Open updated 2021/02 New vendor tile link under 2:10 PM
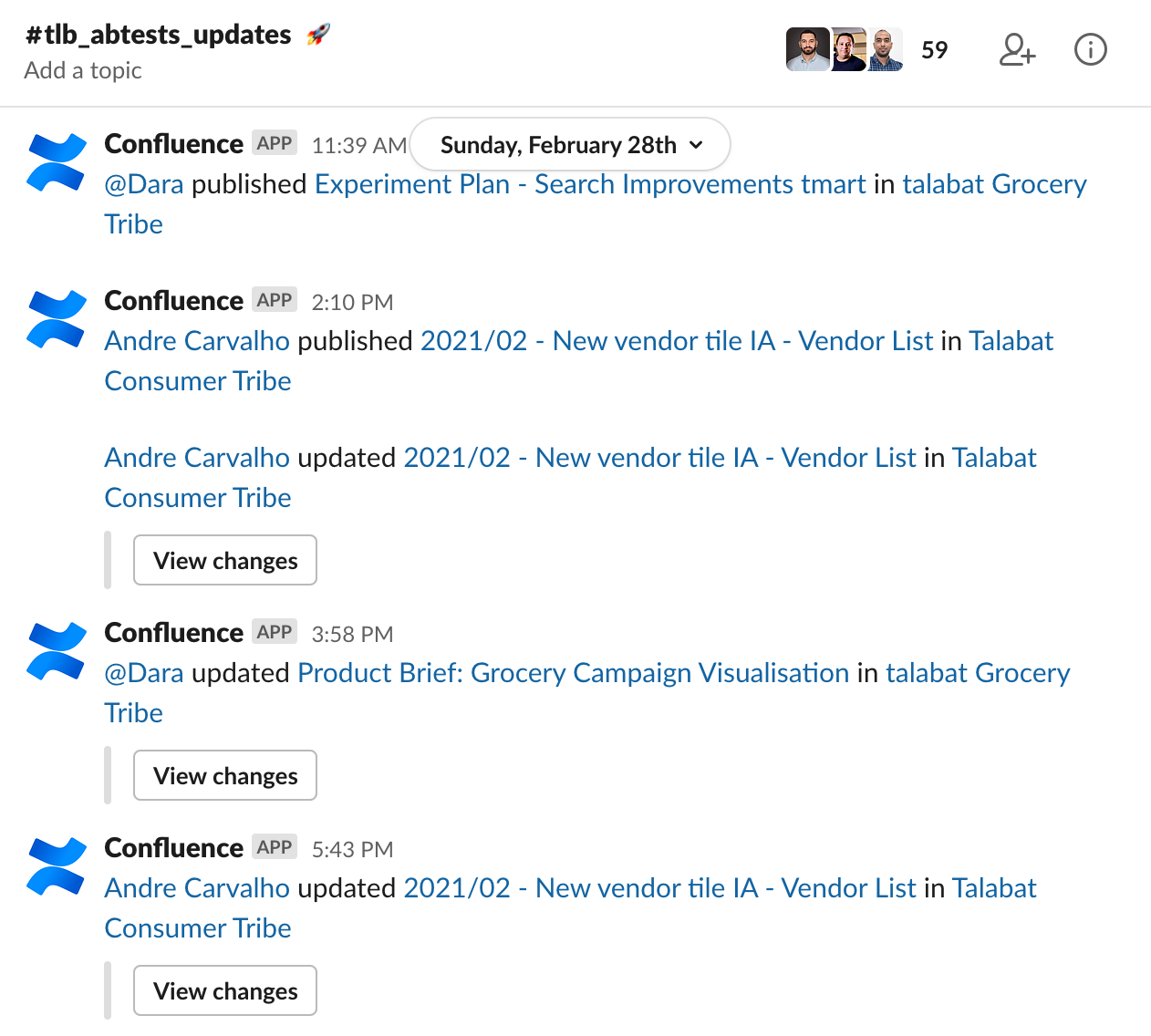This screenshot has height=1036, width=1151. [x=659, y=458]
